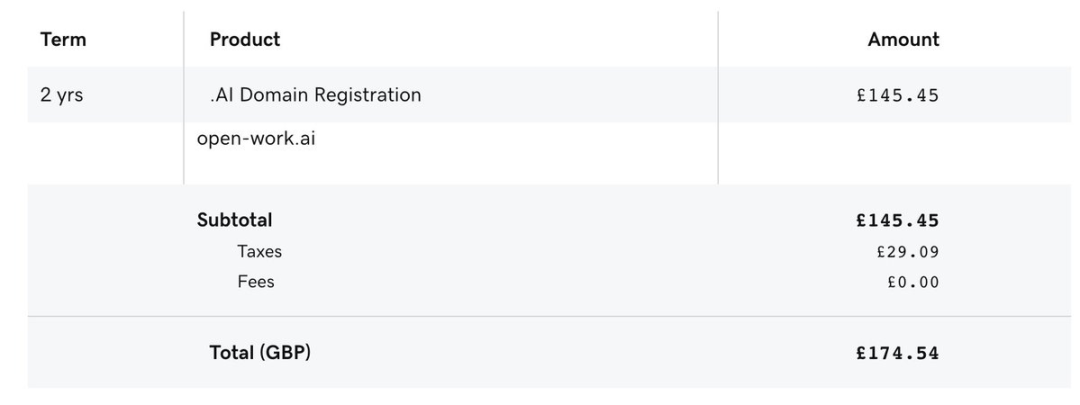Click the Fees label
The image size is (1080, 405).
255,282
